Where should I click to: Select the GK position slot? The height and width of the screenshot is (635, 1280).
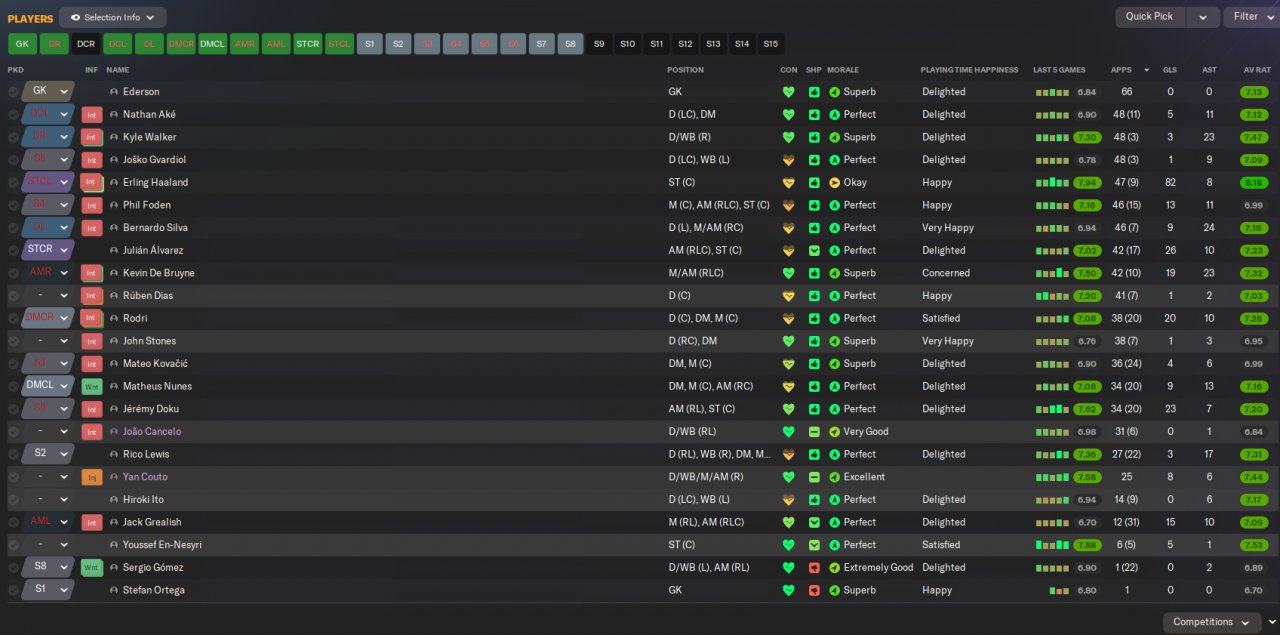(x=22, y=44)
